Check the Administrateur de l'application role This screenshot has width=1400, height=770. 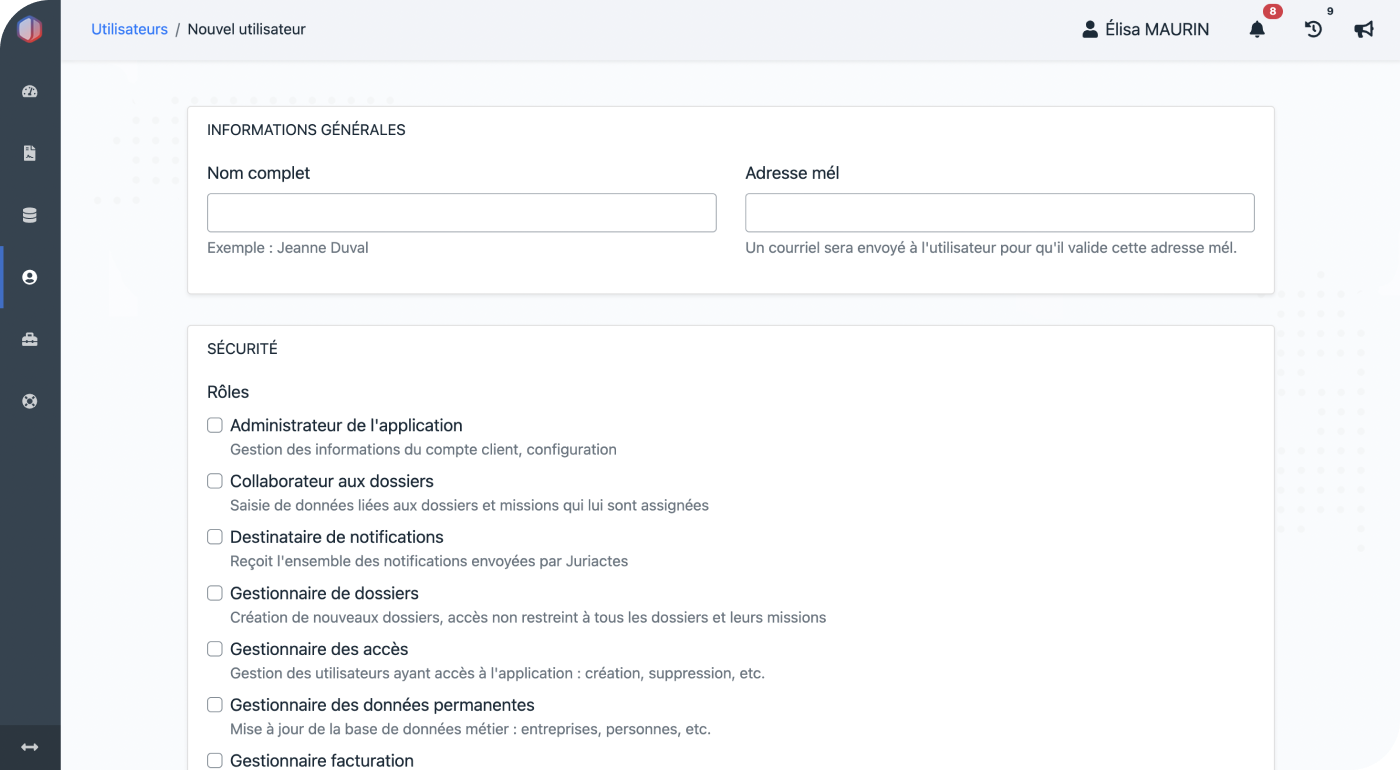pos(215,425)
